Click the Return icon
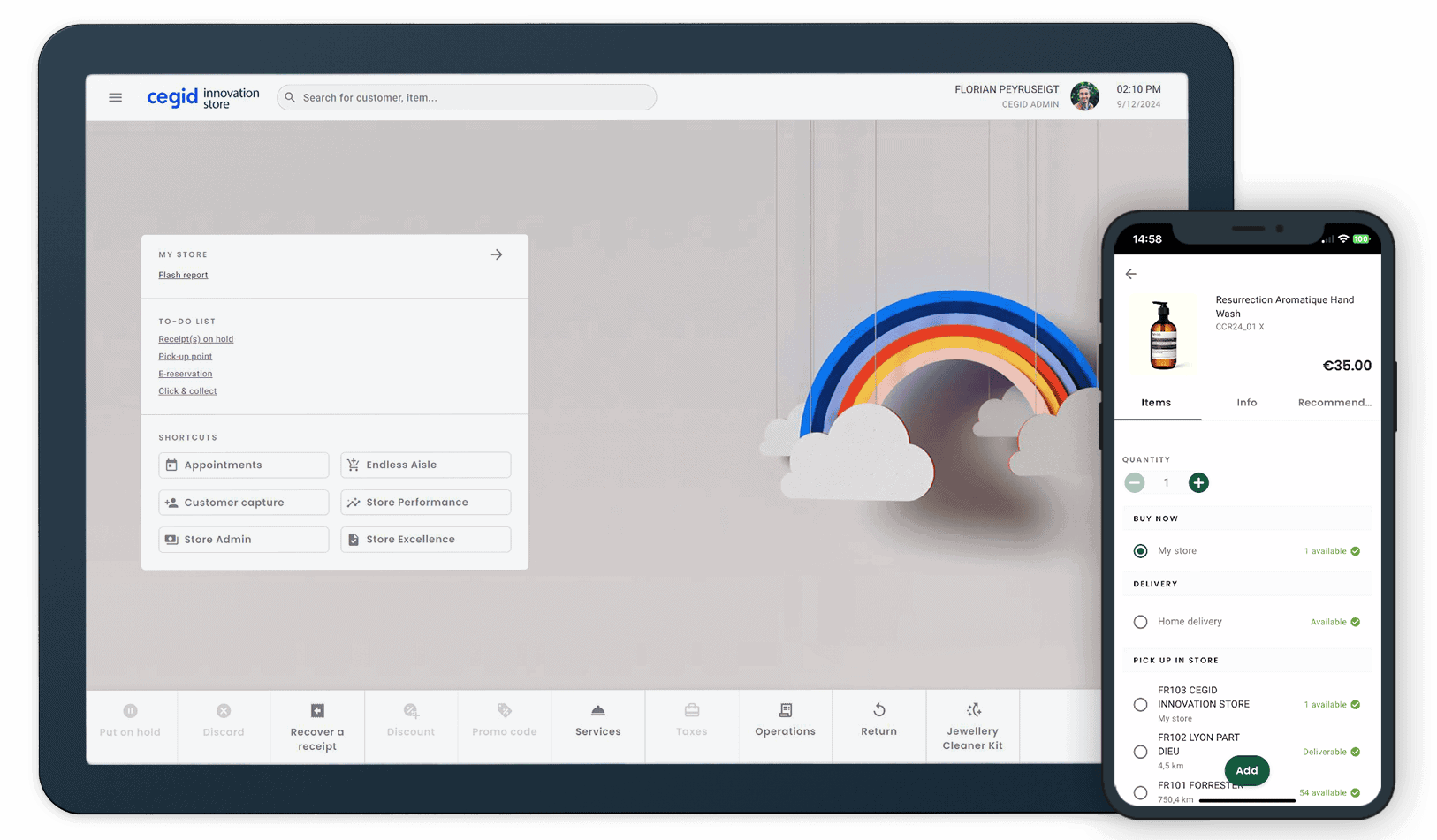 (878, 710)
